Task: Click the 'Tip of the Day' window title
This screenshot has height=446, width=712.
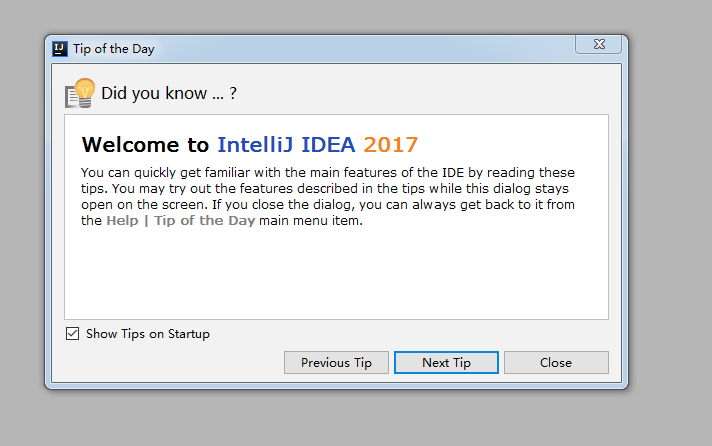Action: point(114,49)
